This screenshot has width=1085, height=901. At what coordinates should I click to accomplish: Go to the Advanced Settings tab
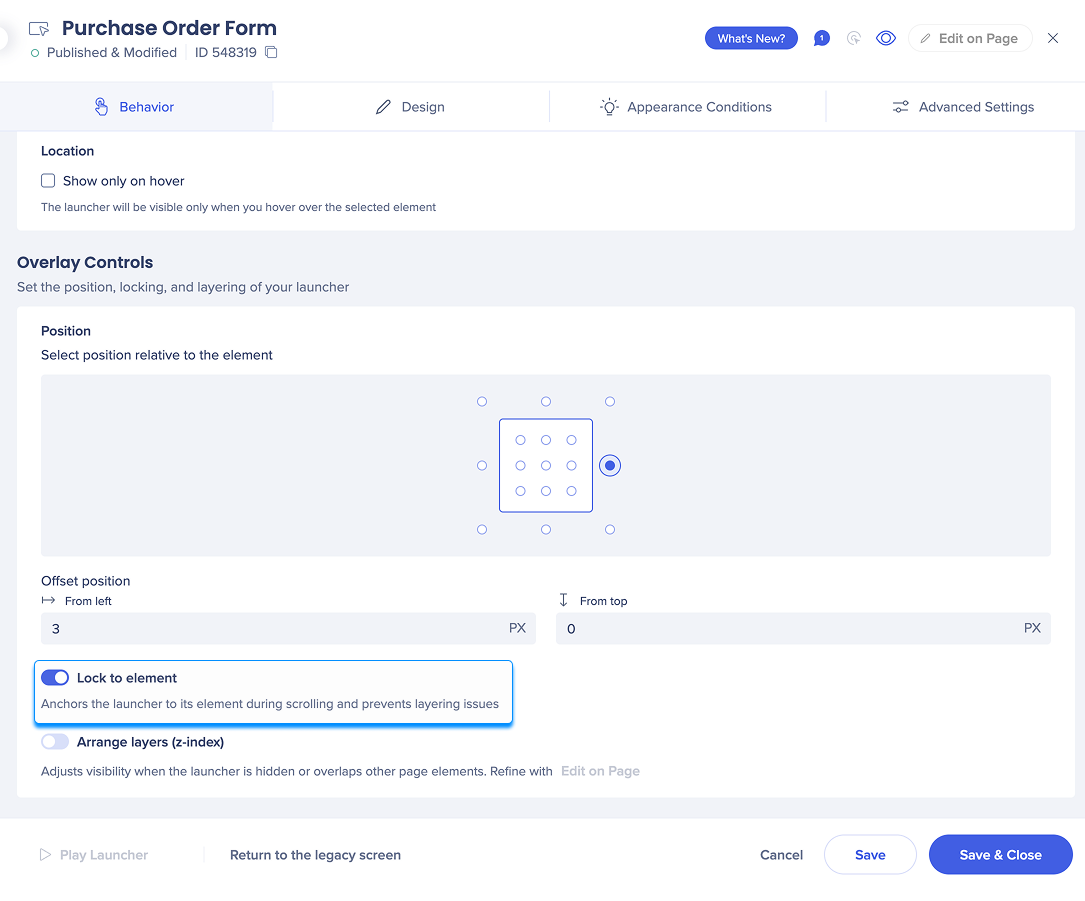click(963, 107)
